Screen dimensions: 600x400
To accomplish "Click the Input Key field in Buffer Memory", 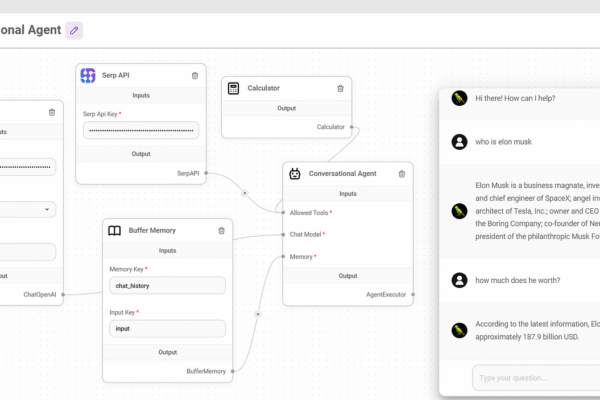I will click(x=167, y=328).
